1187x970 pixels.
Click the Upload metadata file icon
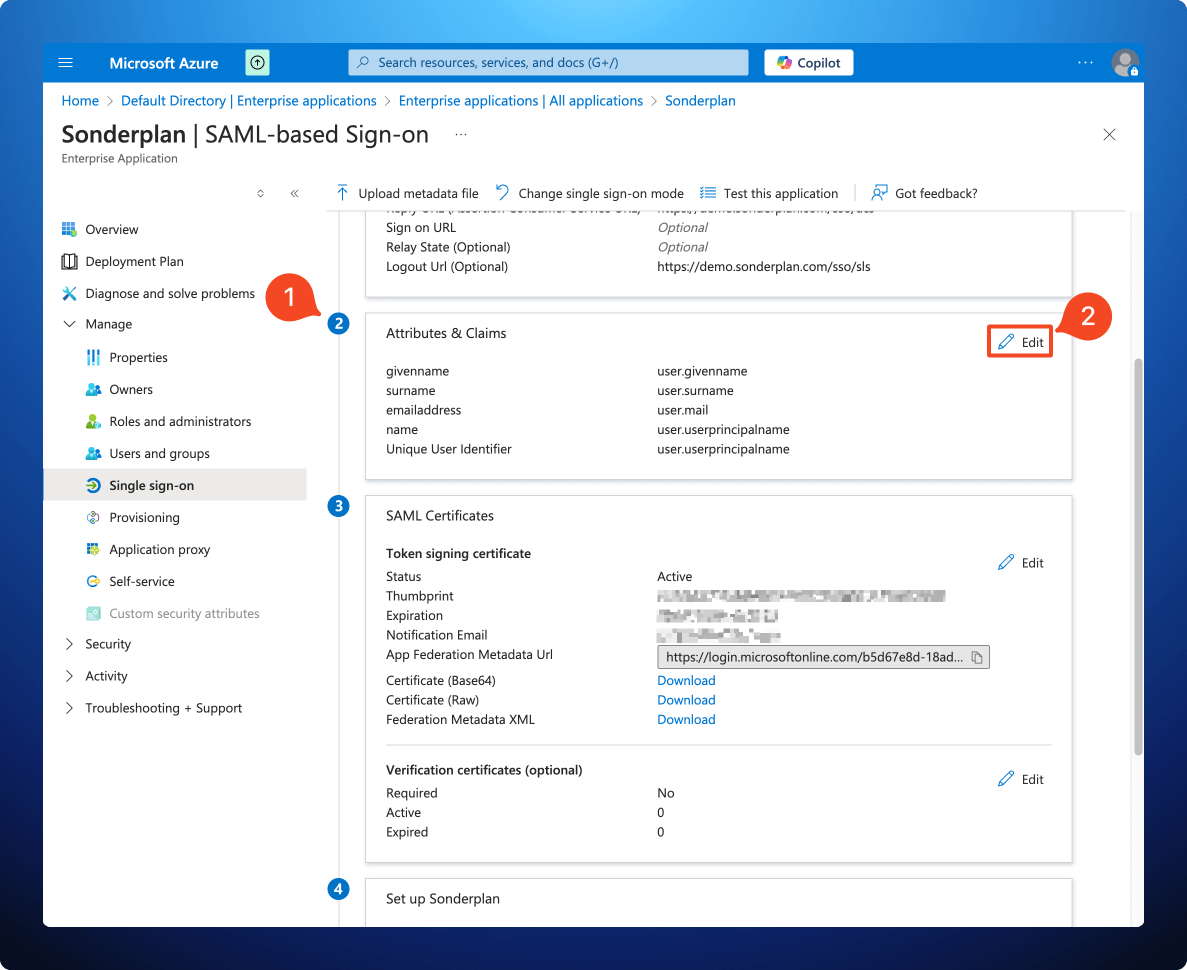[x=343, y=192]
